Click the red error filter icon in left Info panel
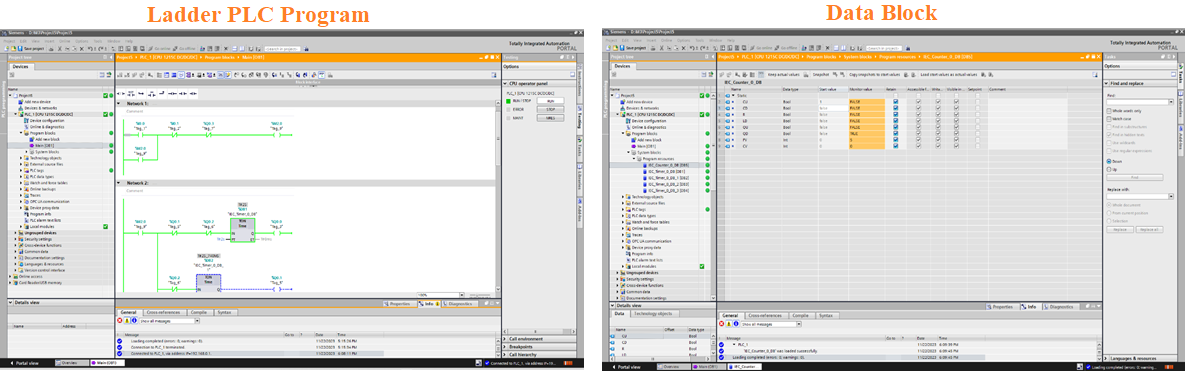 tap(120, 321)
